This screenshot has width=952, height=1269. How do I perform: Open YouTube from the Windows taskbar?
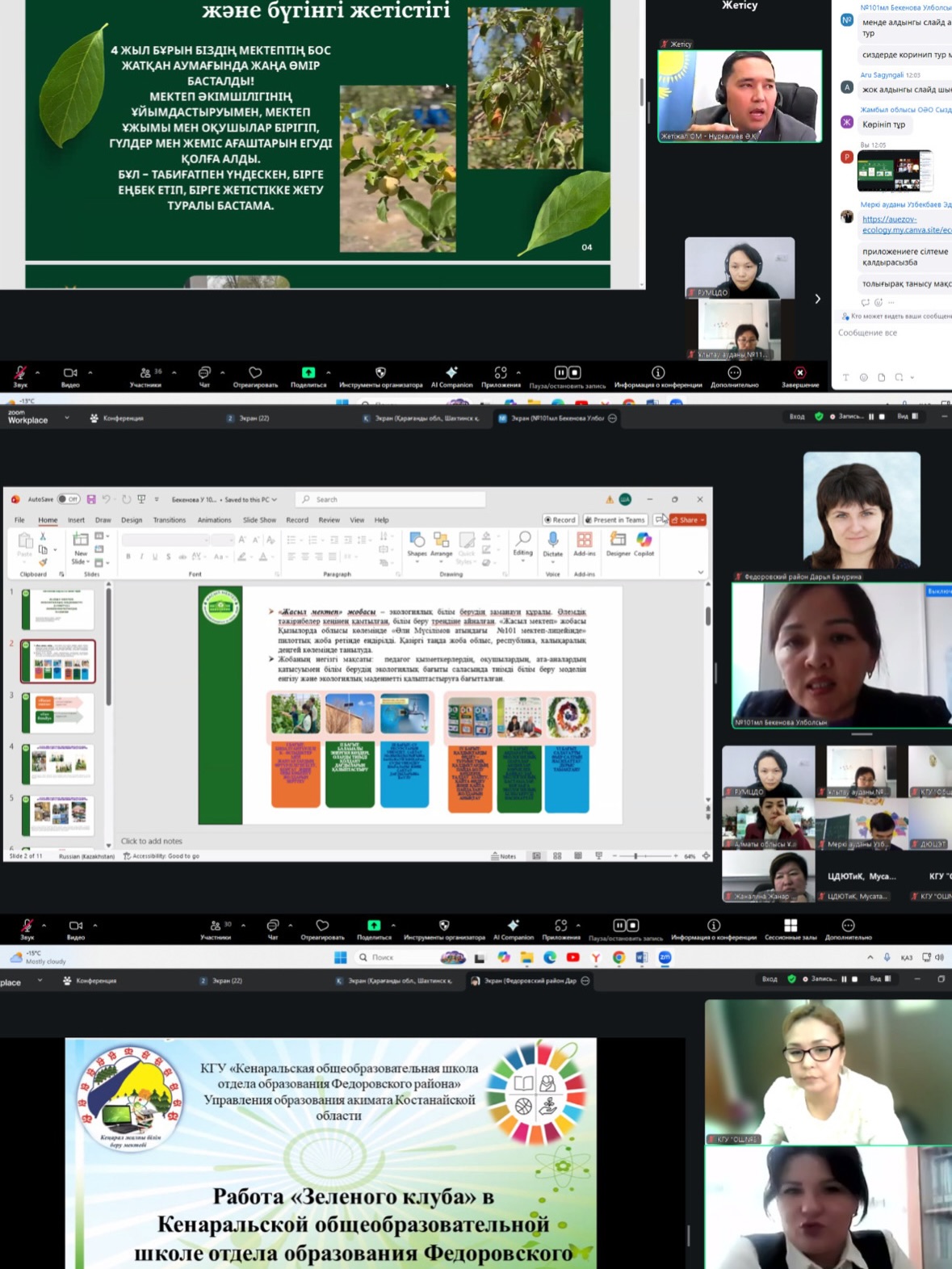tap(572, 957)
